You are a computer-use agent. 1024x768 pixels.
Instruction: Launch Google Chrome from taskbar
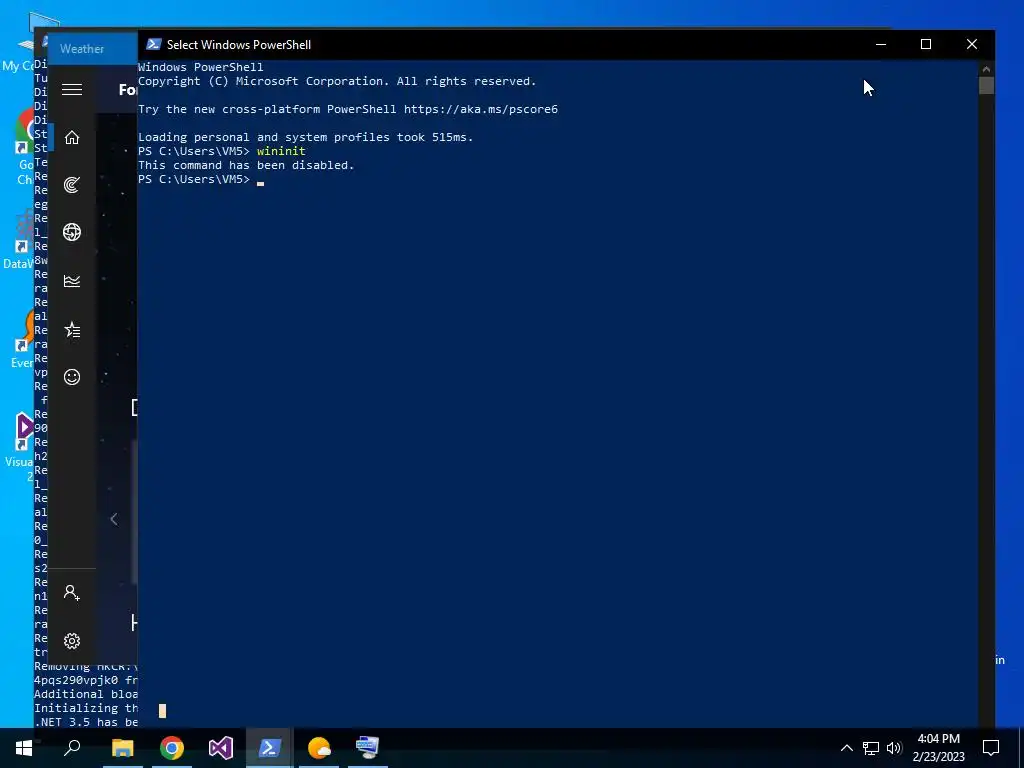tap(172, 748)
